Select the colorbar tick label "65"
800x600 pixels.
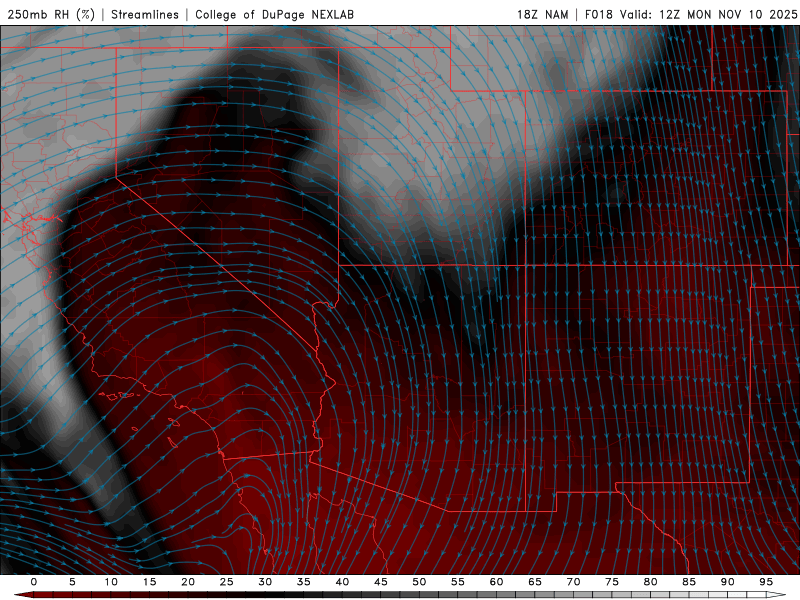tap(535, 582)
